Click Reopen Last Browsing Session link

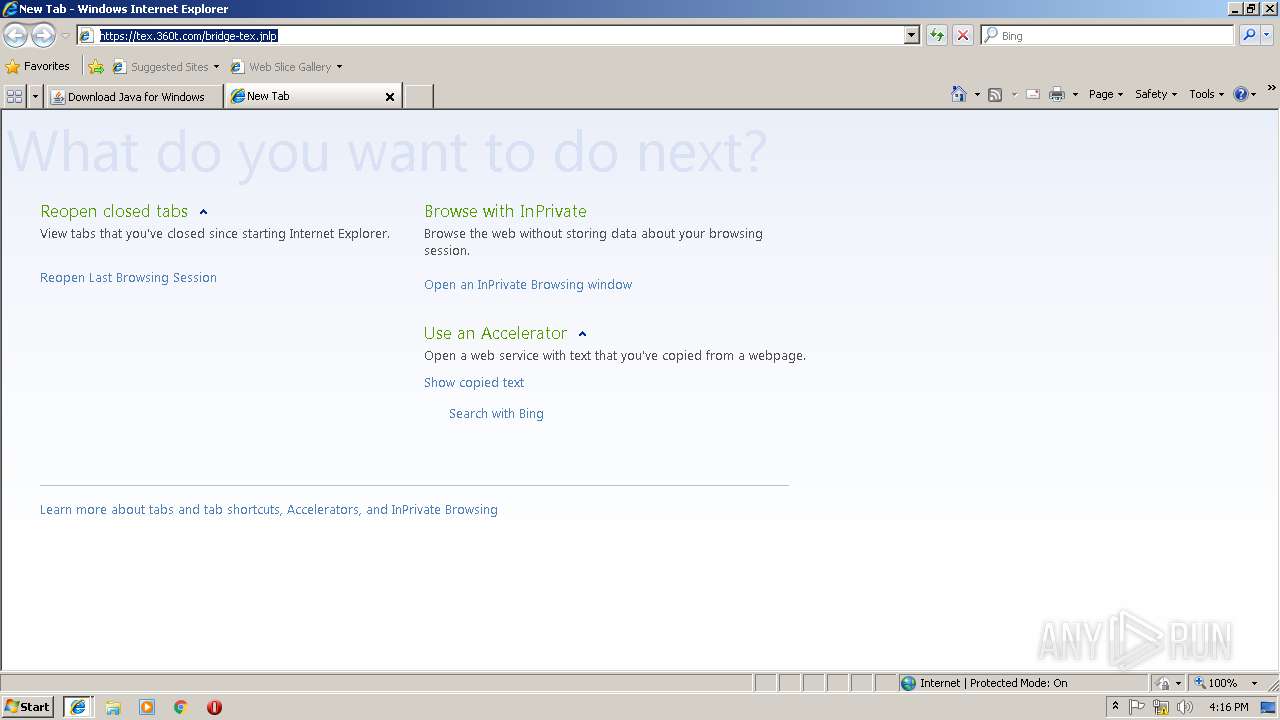128,278
